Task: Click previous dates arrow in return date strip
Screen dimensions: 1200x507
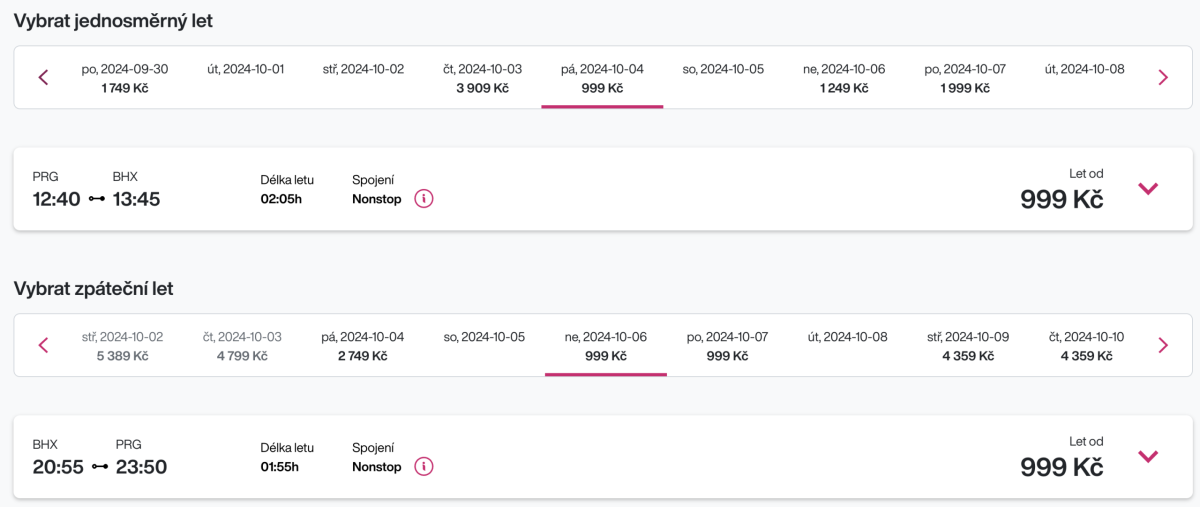Action: coord(43,346)
